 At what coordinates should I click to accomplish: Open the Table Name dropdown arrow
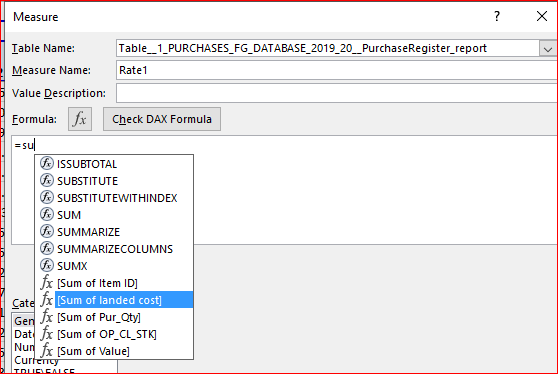(x=548, y=48)
